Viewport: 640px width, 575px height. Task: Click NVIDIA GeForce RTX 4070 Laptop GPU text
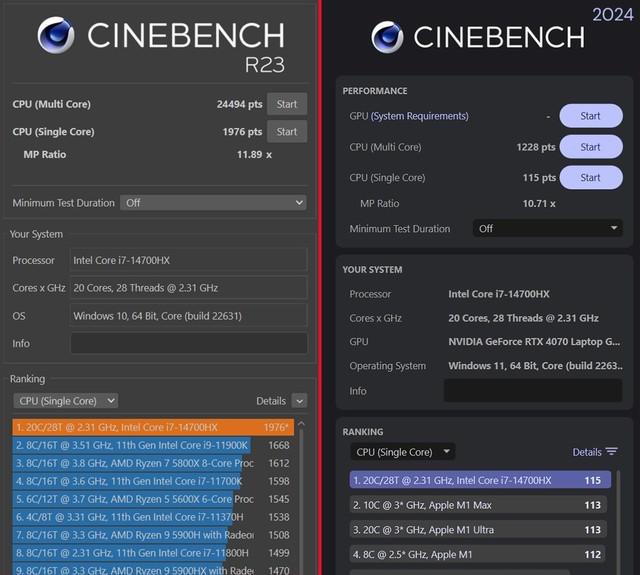pos(534,342)
